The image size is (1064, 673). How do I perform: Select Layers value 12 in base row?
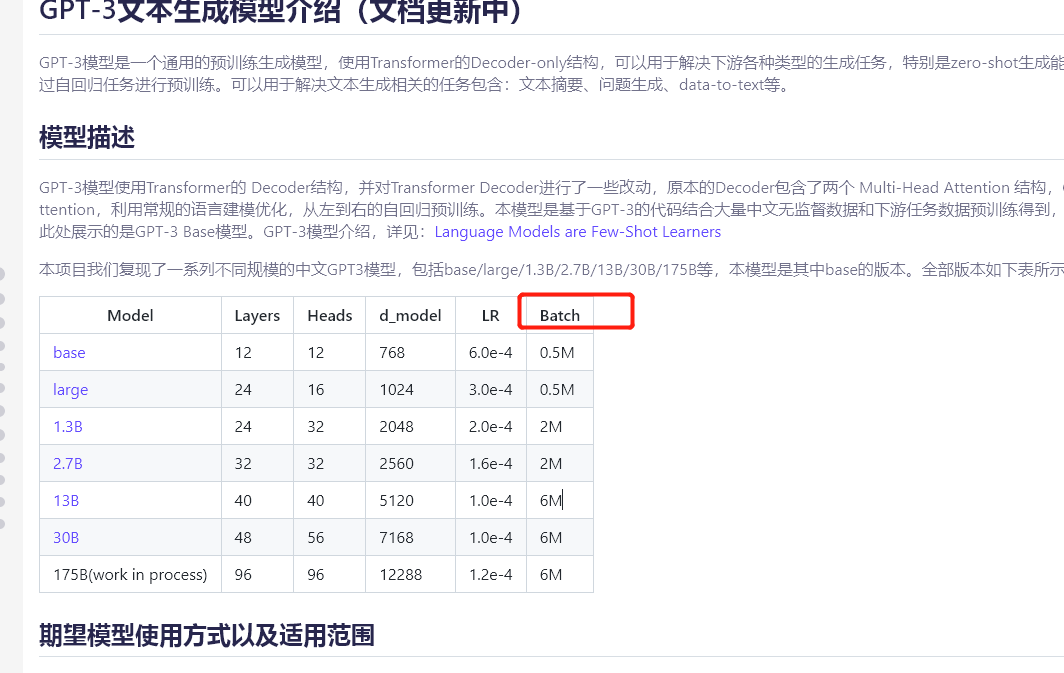pyautogui.click(x=243, y=353)
